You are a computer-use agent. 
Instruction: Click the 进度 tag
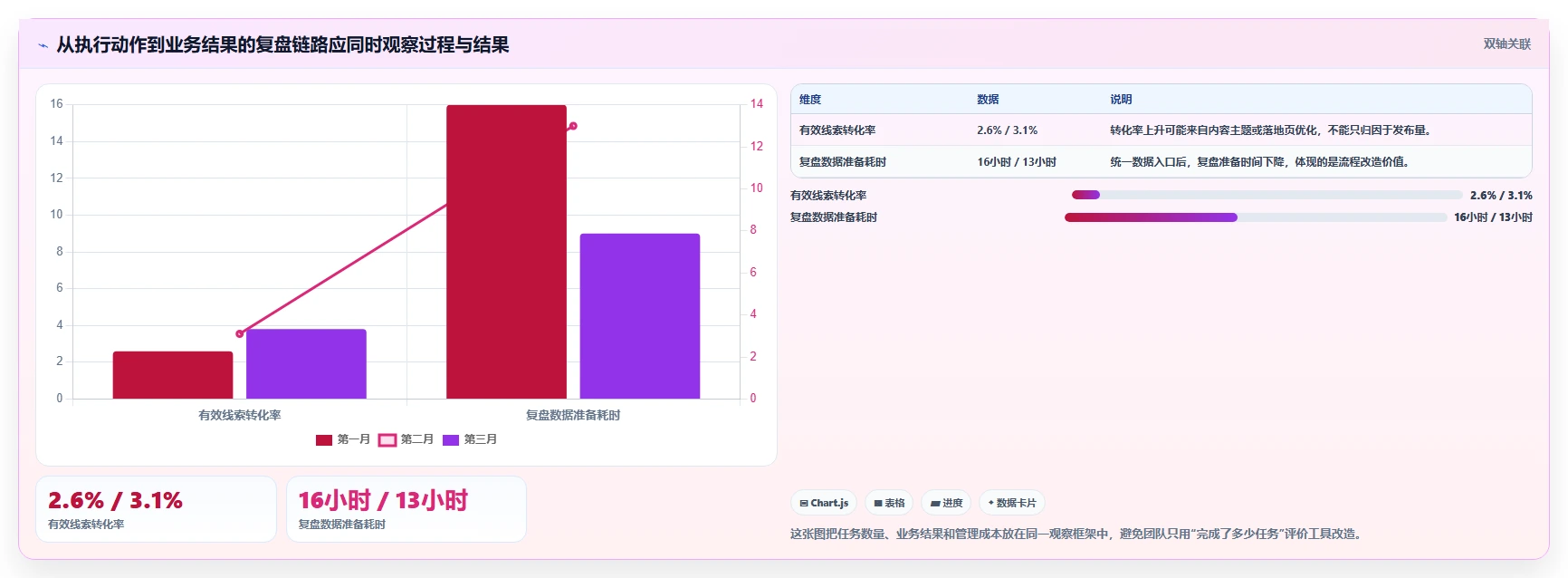[946, 503]
